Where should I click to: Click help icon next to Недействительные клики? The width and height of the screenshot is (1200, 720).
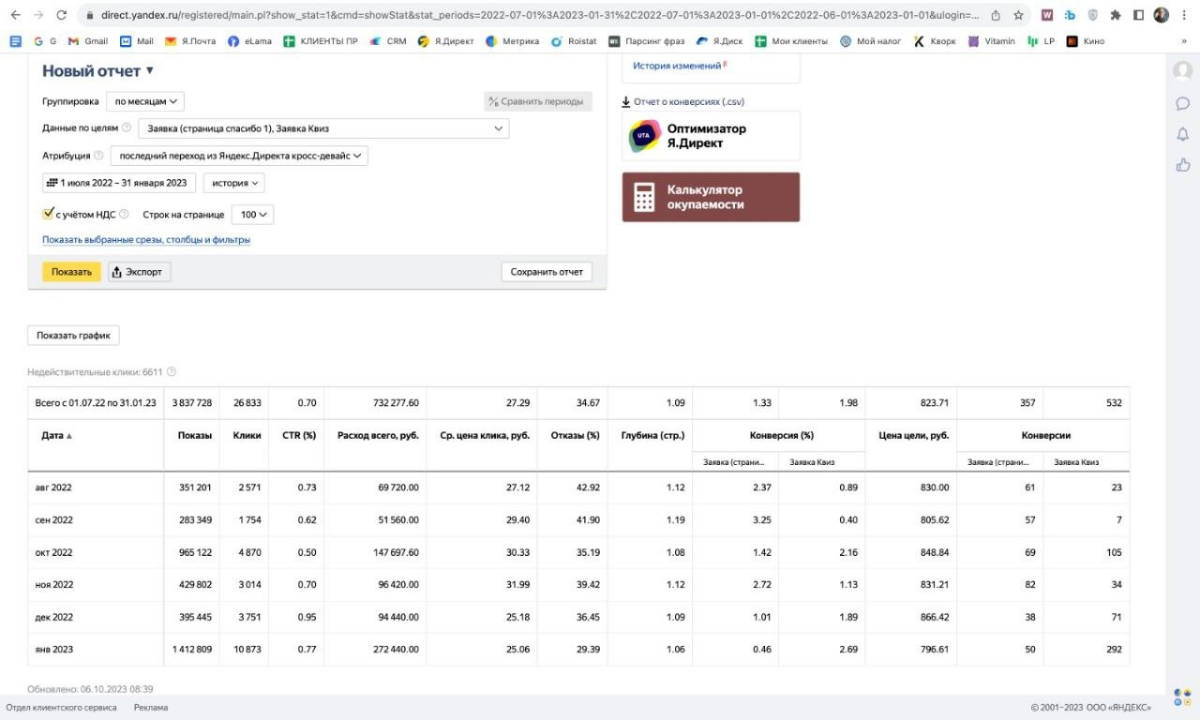pos(171,372)
